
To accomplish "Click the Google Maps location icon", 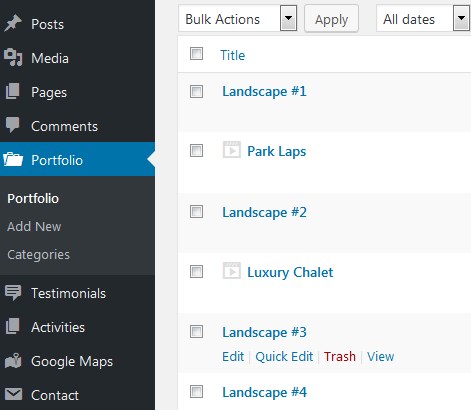I will click(13, 361).
